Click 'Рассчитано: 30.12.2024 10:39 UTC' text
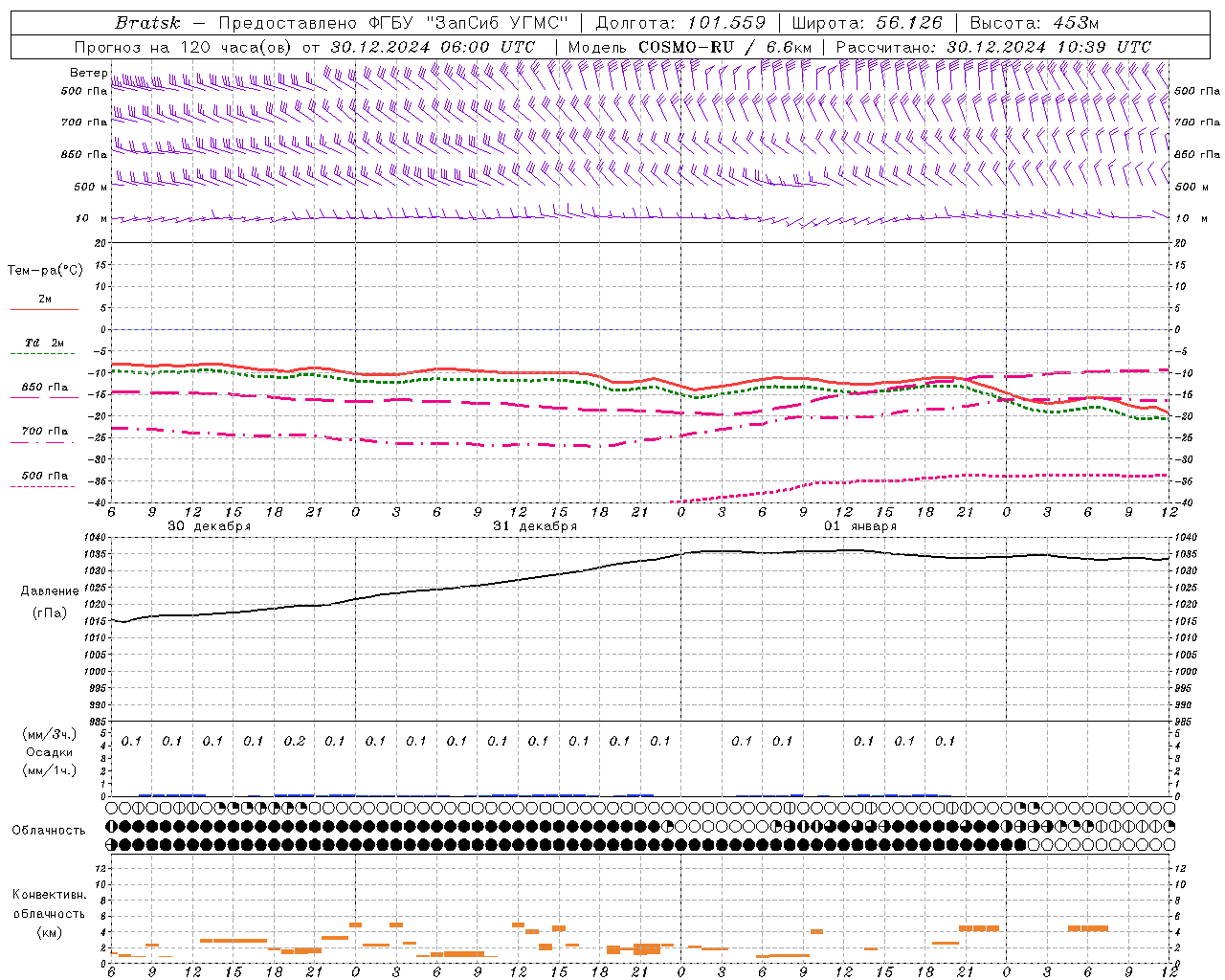This screenshot has height=980, width=1225. [x=993, y=47]
